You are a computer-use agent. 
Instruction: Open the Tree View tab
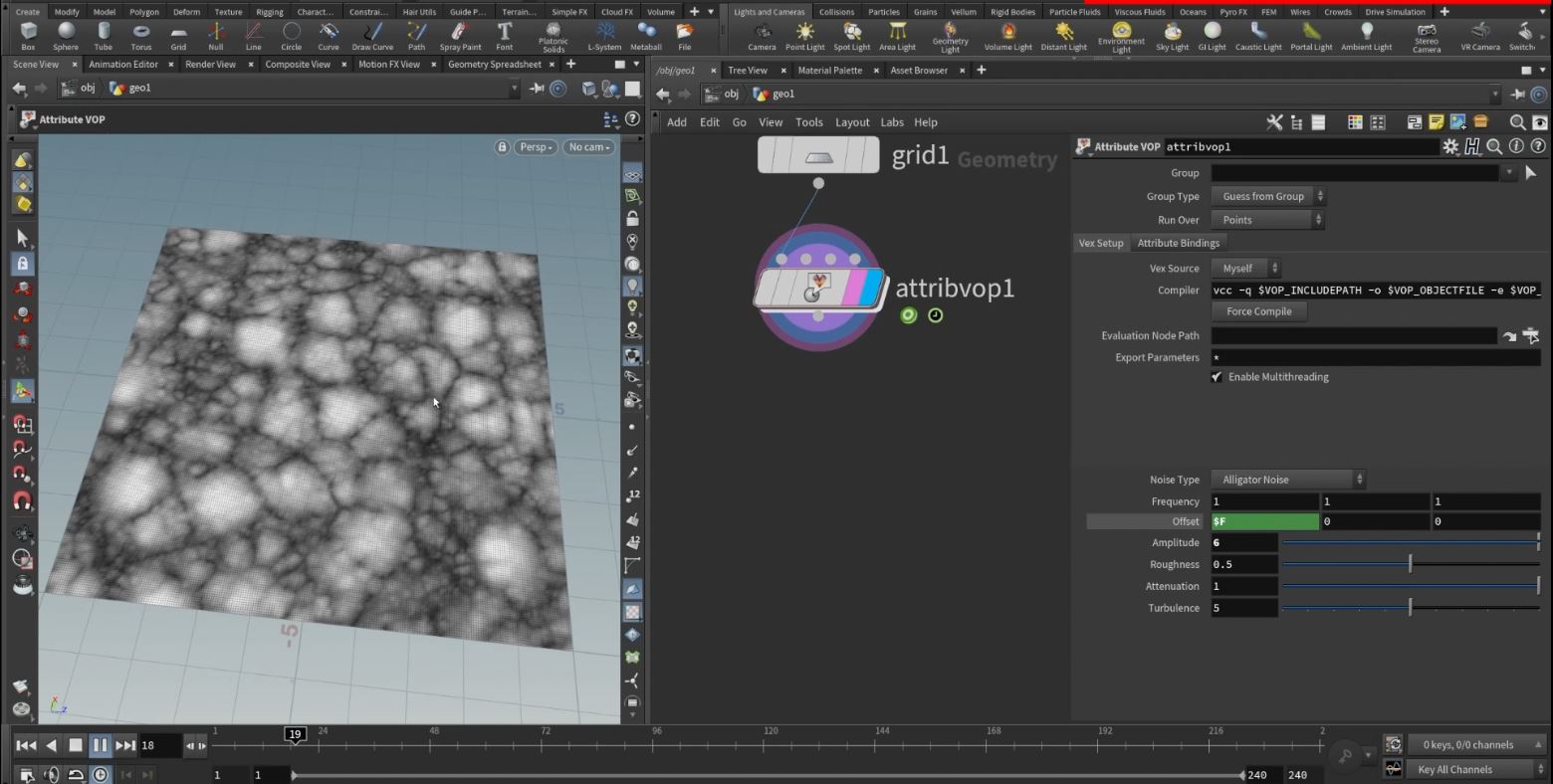[748, 71]
